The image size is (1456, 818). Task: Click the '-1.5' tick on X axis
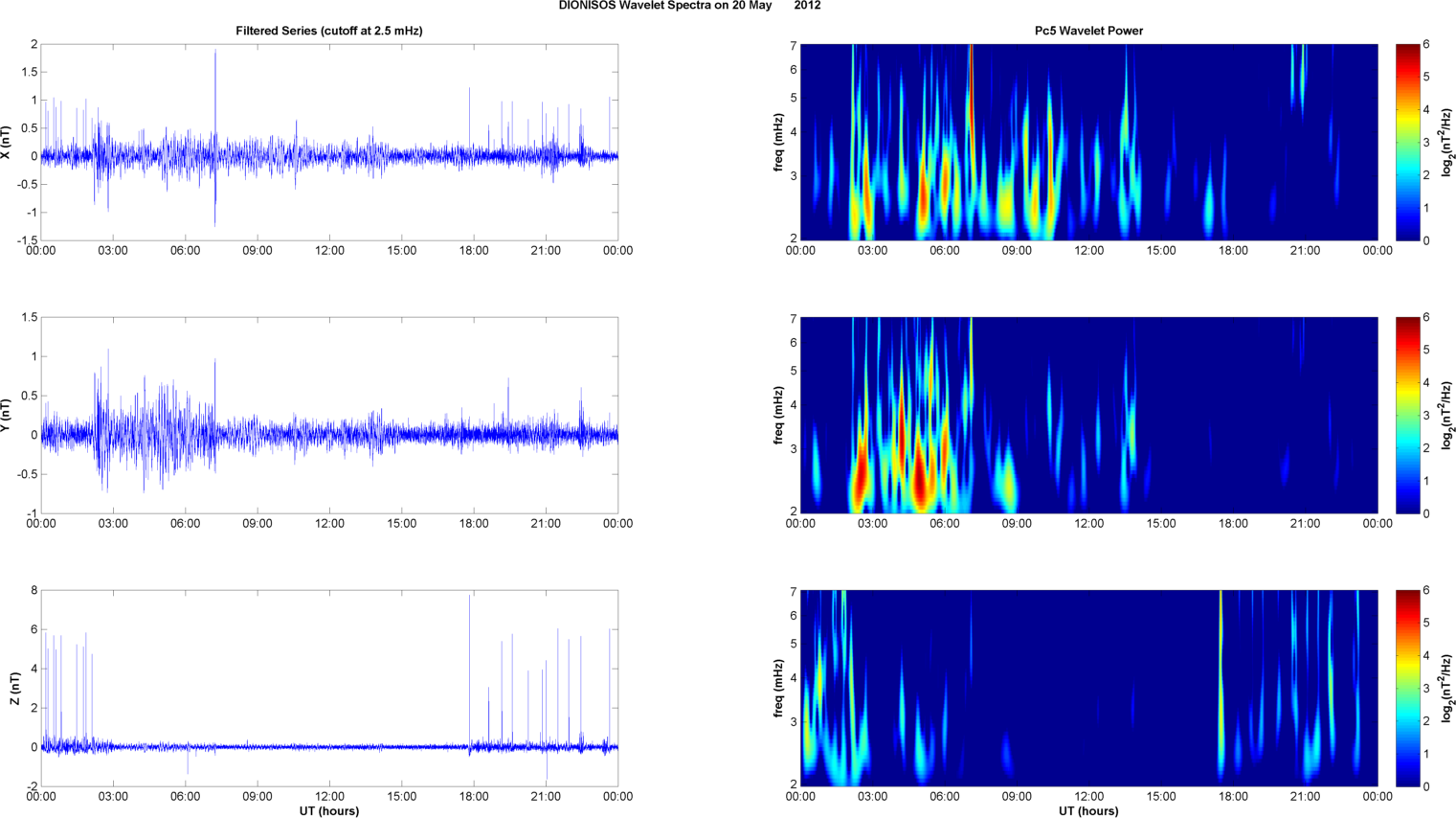pyautogui.click(x=27, y=241)
